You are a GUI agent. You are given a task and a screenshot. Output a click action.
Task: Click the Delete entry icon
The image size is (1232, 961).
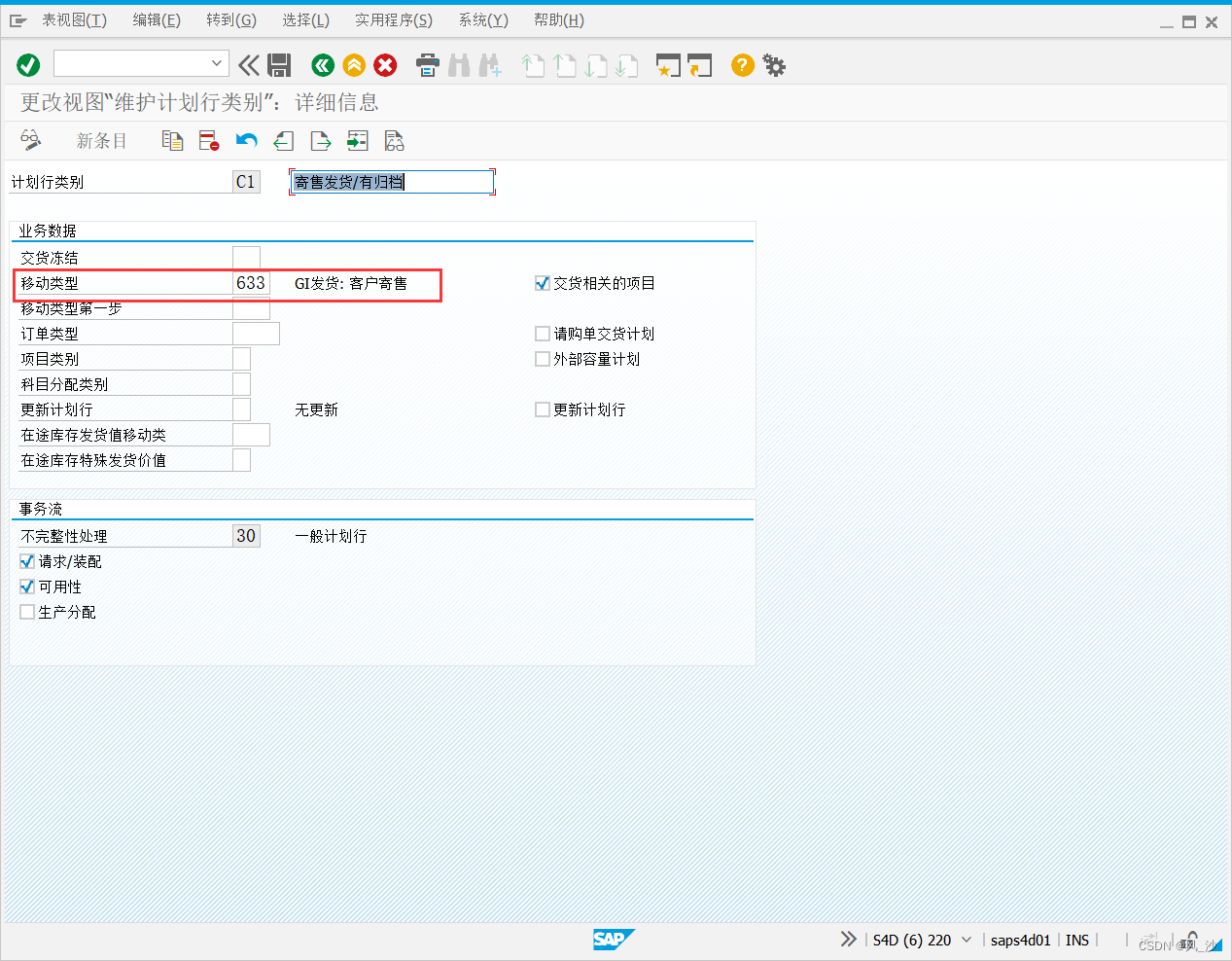point(208,140)
